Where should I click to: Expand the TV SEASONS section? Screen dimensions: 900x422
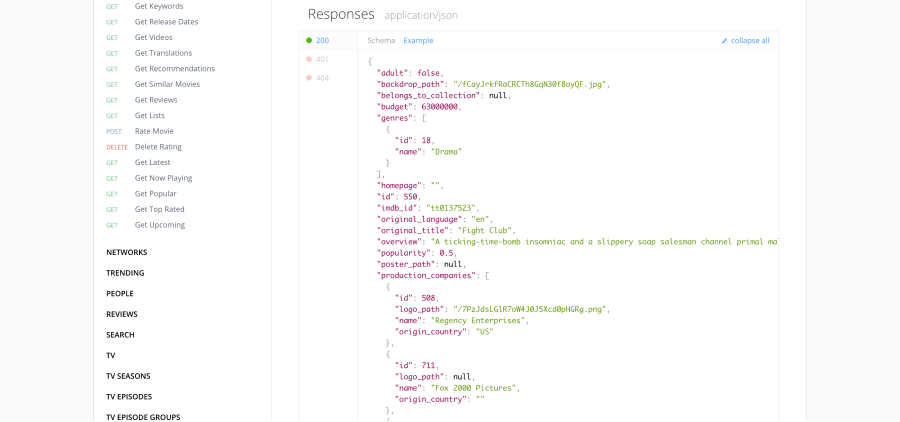[128, 376]
